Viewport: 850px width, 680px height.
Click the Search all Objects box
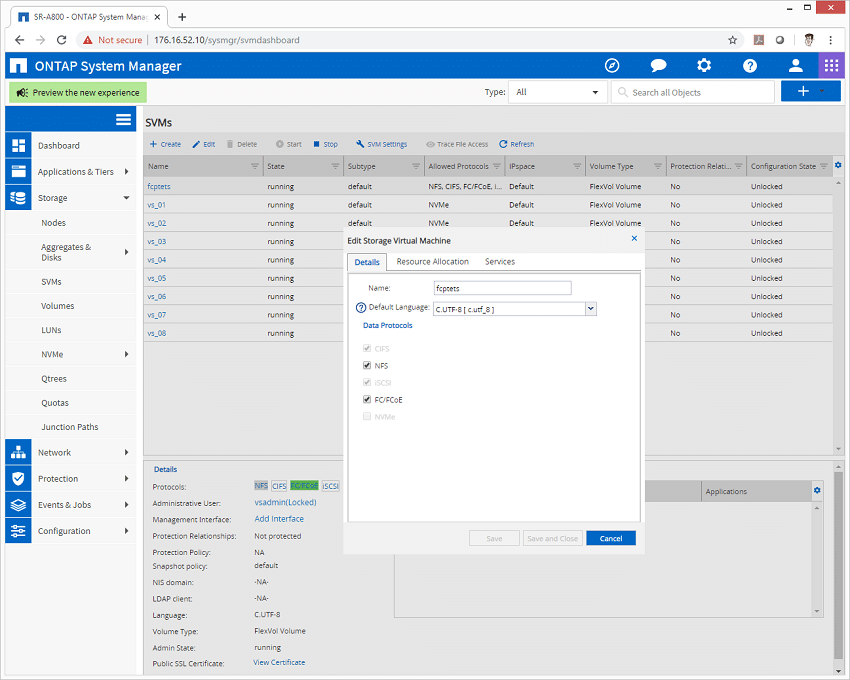click(693, 92)
